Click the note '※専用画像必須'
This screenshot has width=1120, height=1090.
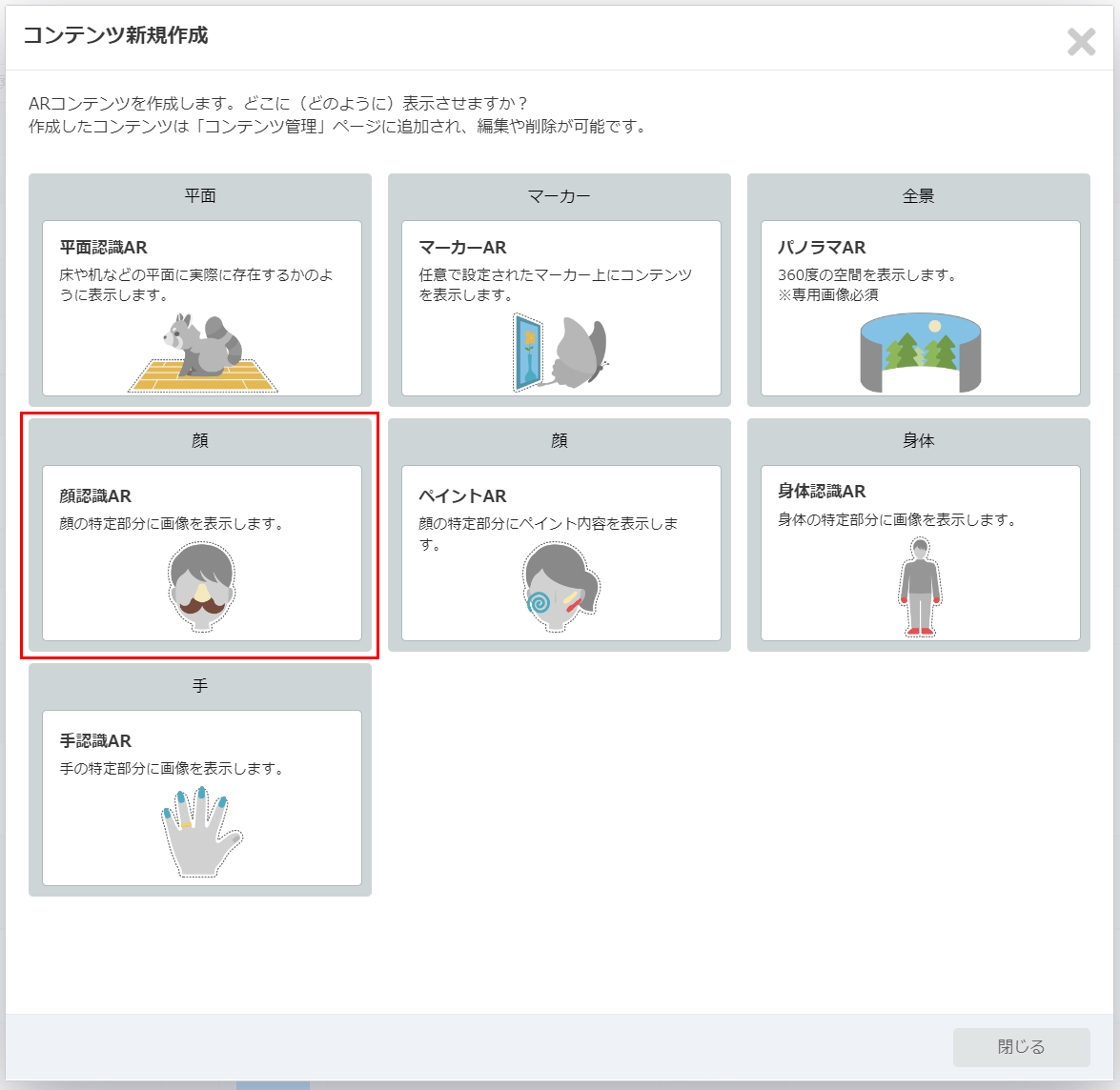828,294
